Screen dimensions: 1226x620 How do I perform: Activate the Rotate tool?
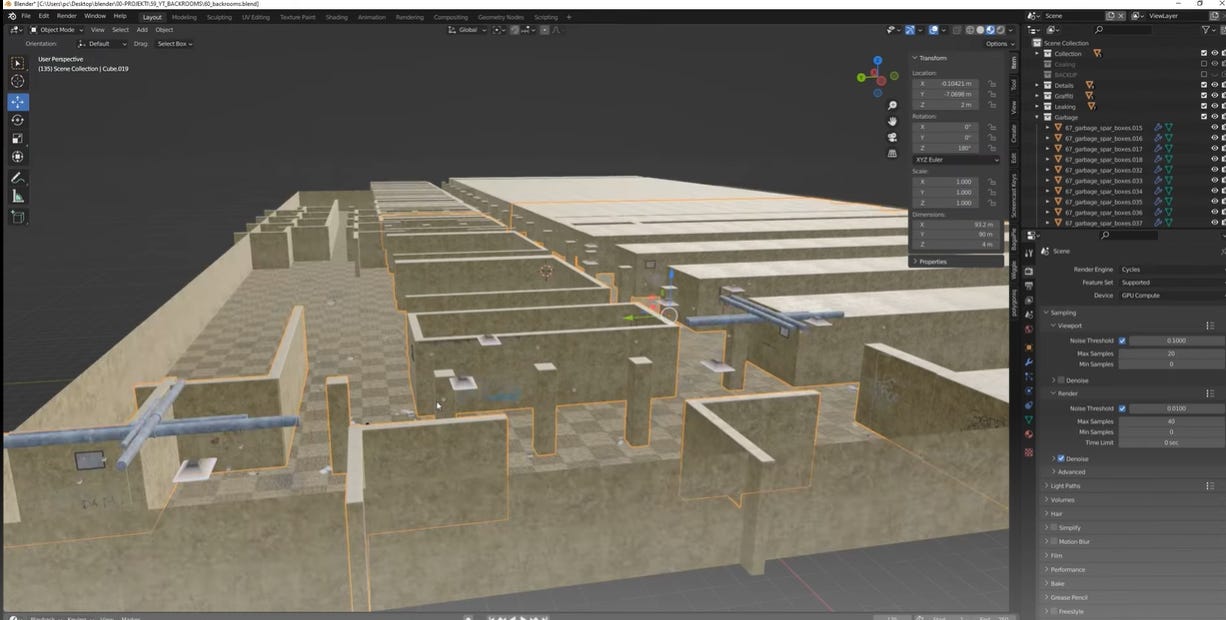coord(18,120)
